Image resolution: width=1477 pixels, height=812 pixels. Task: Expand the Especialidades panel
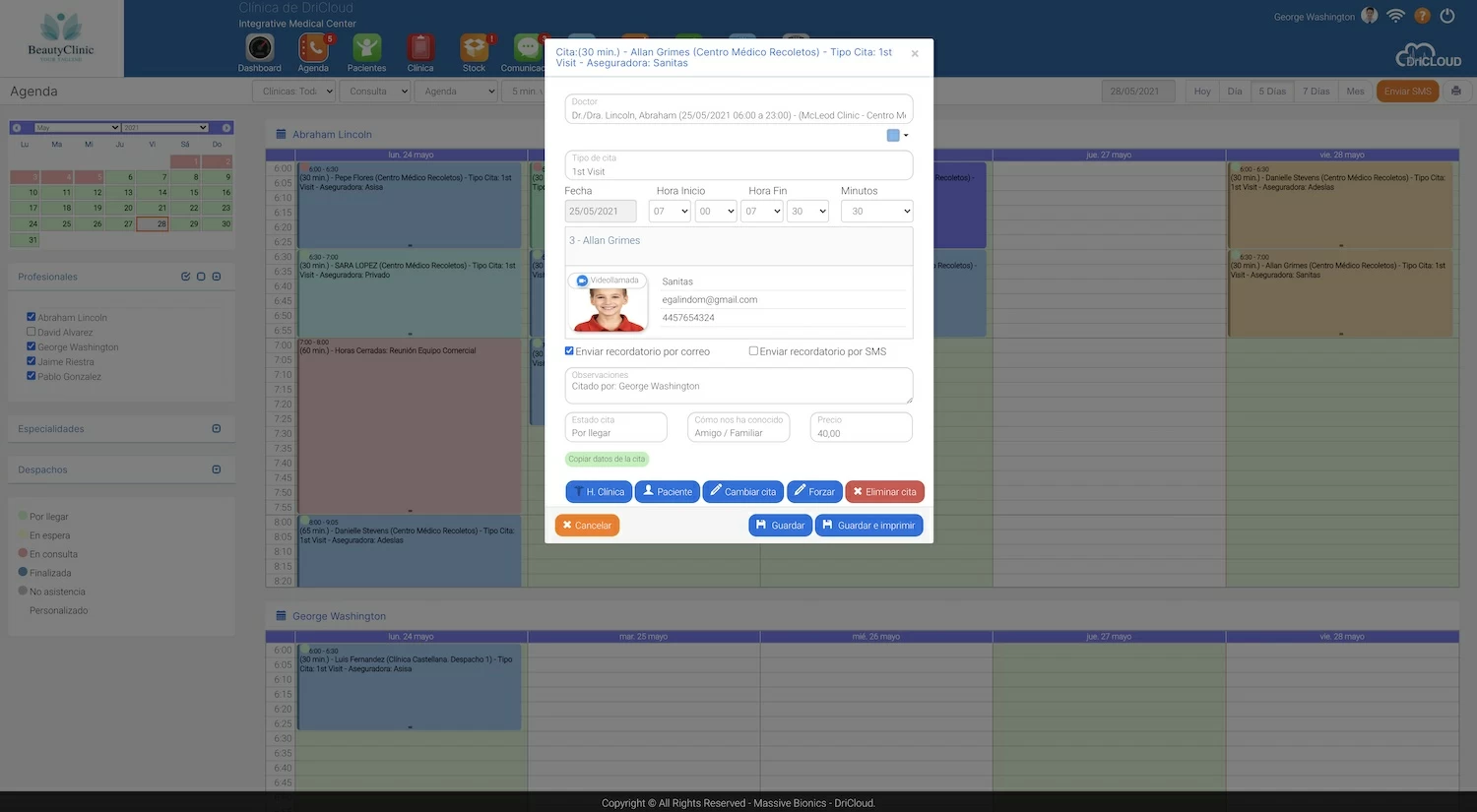click(x=216, y=429)
